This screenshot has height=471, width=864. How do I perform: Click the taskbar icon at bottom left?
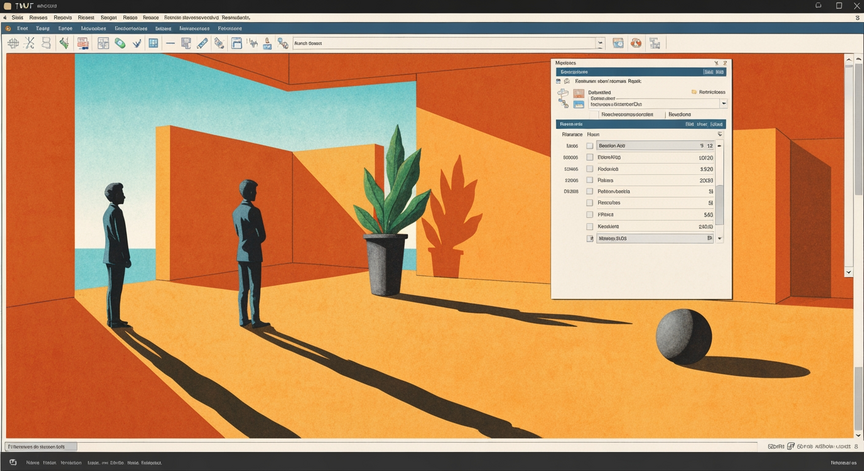(13, 462)
